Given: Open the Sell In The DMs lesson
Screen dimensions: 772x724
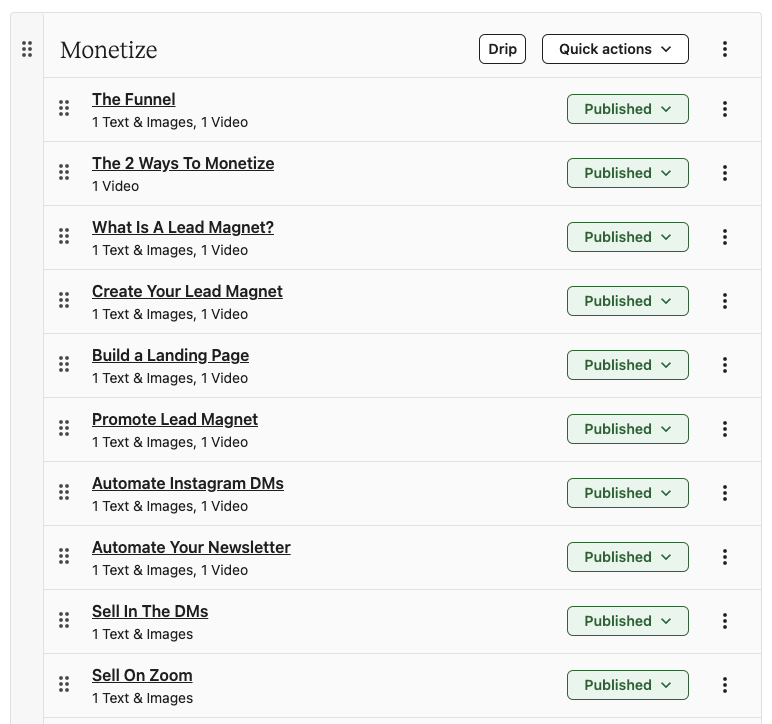Looking at the screenshot, I should (x=150, y=611).
